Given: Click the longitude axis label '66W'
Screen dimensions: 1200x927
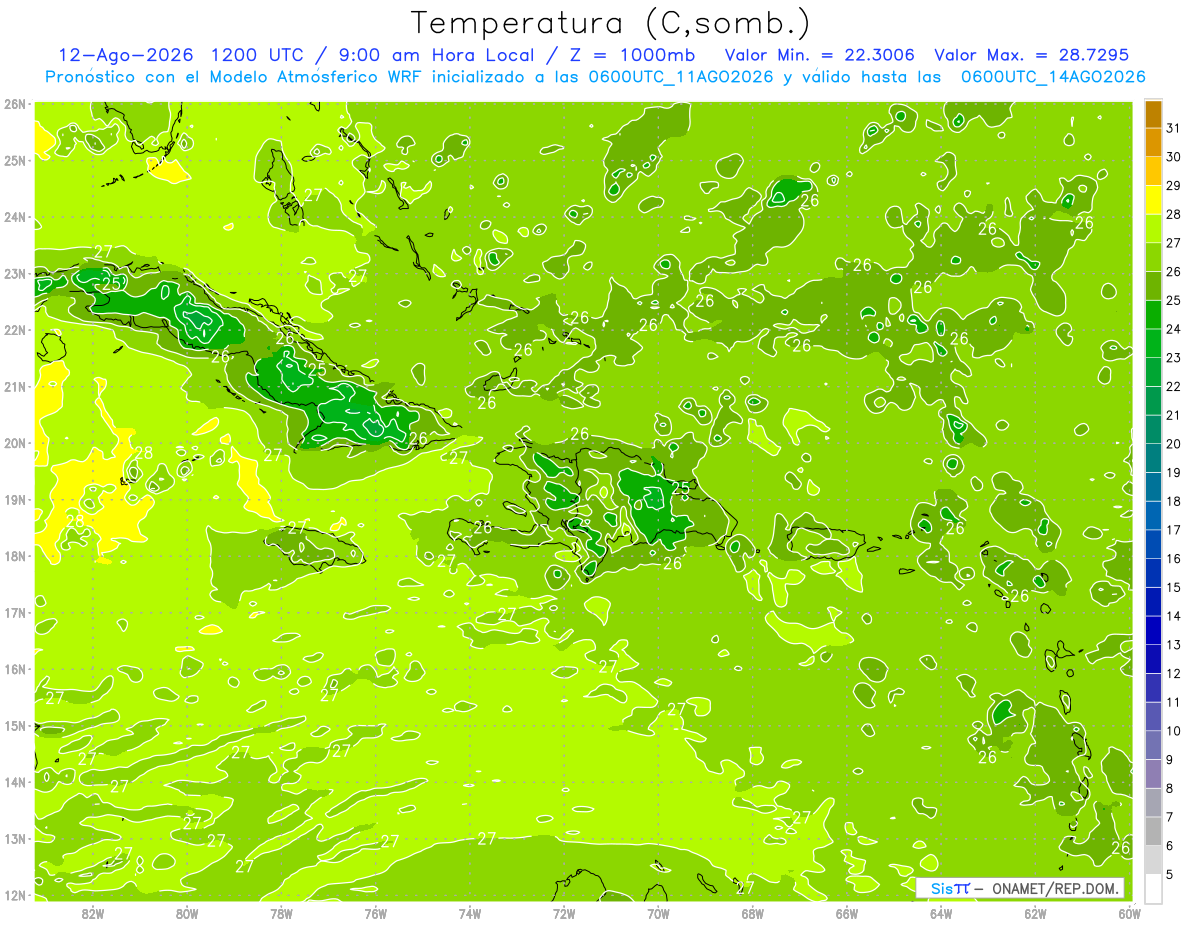Looking at the screenshot, I should (846, 914).
